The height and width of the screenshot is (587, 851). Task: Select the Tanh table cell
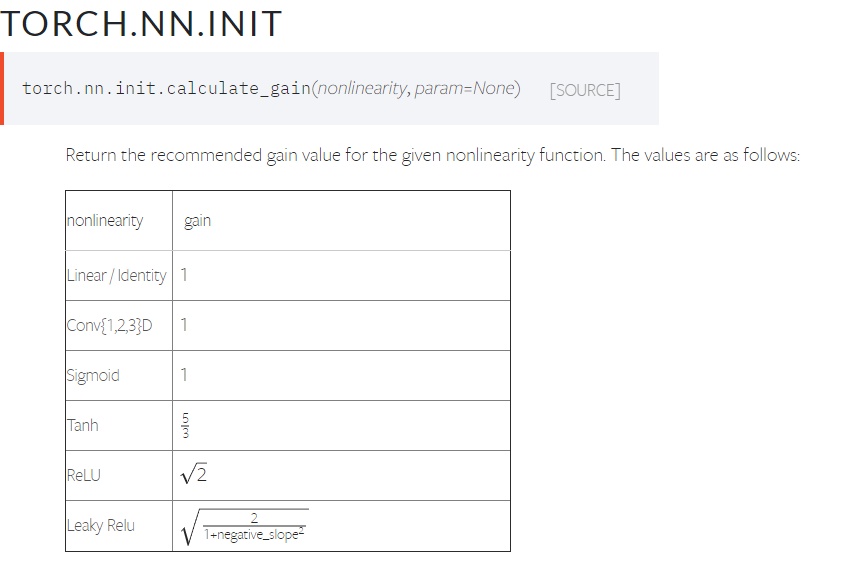pos(119,425)
